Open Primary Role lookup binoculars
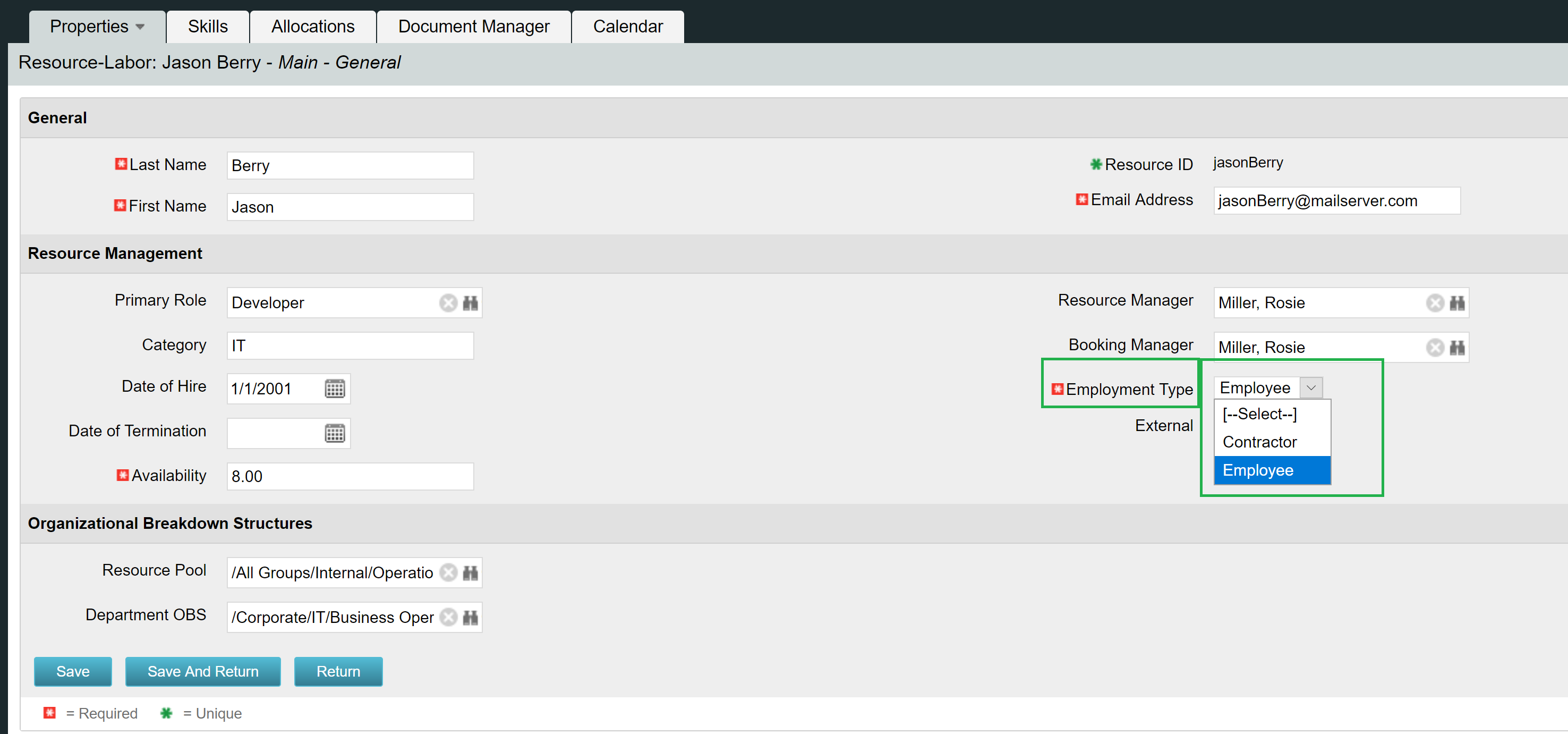Screen dimensions: 1568x734 coord(470,303)
